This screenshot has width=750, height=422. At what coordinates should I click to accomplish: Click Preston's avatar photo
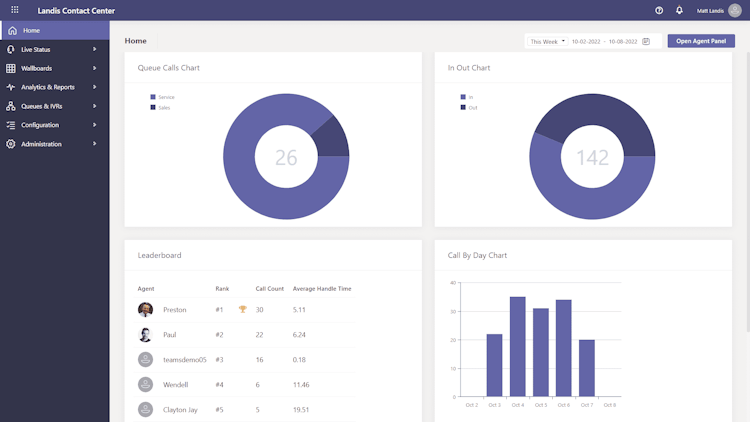coord(145,310)
